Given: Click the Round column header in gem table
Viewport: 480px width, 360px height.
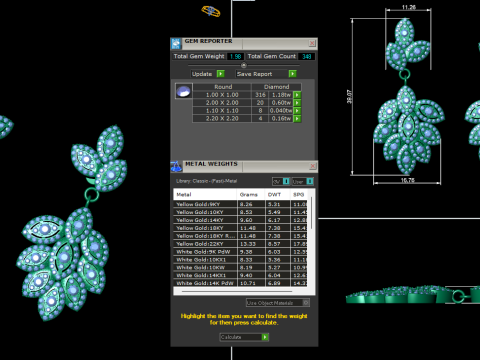Looking at the screenshot, I should click(222, 87).
